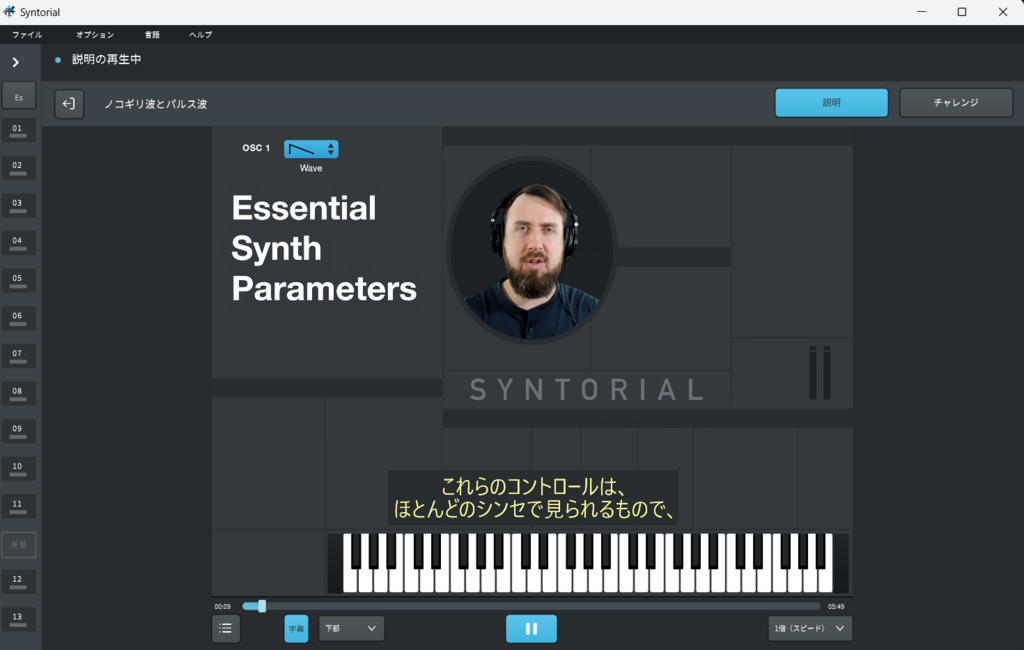Open lesson 11 in the sidebar
Image resolution: width=1024 pixels, height=650 pixels.
(18, 507)
